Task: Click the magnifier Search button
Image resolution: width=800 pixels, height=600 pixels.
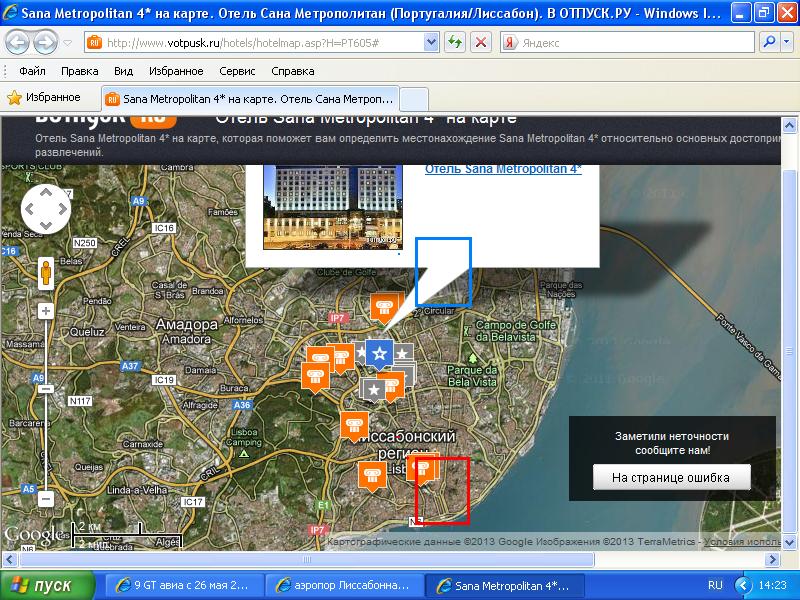Action: 769,43
